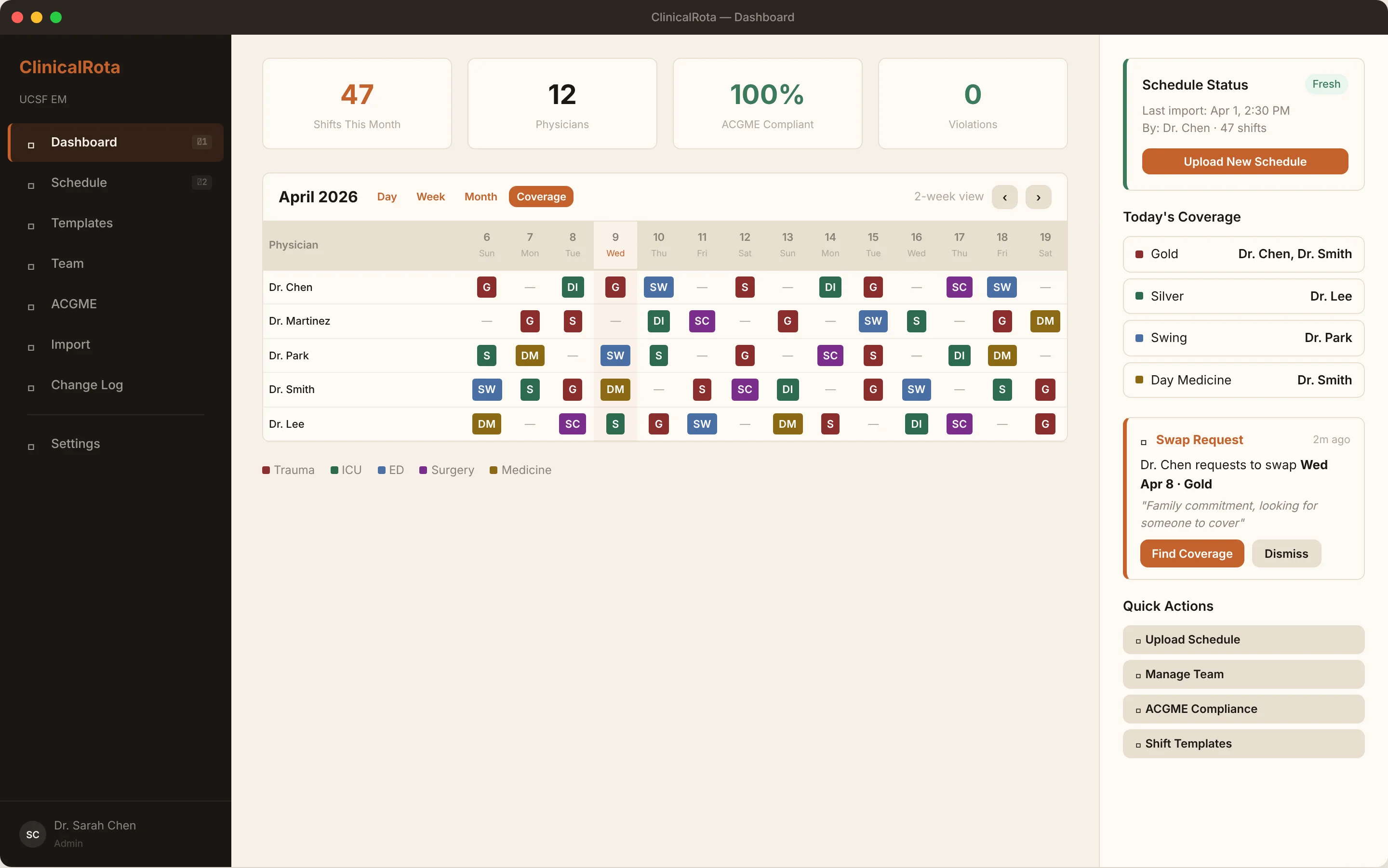
Task: Click Upload New Schedule button
Action: click(1244, 161)
